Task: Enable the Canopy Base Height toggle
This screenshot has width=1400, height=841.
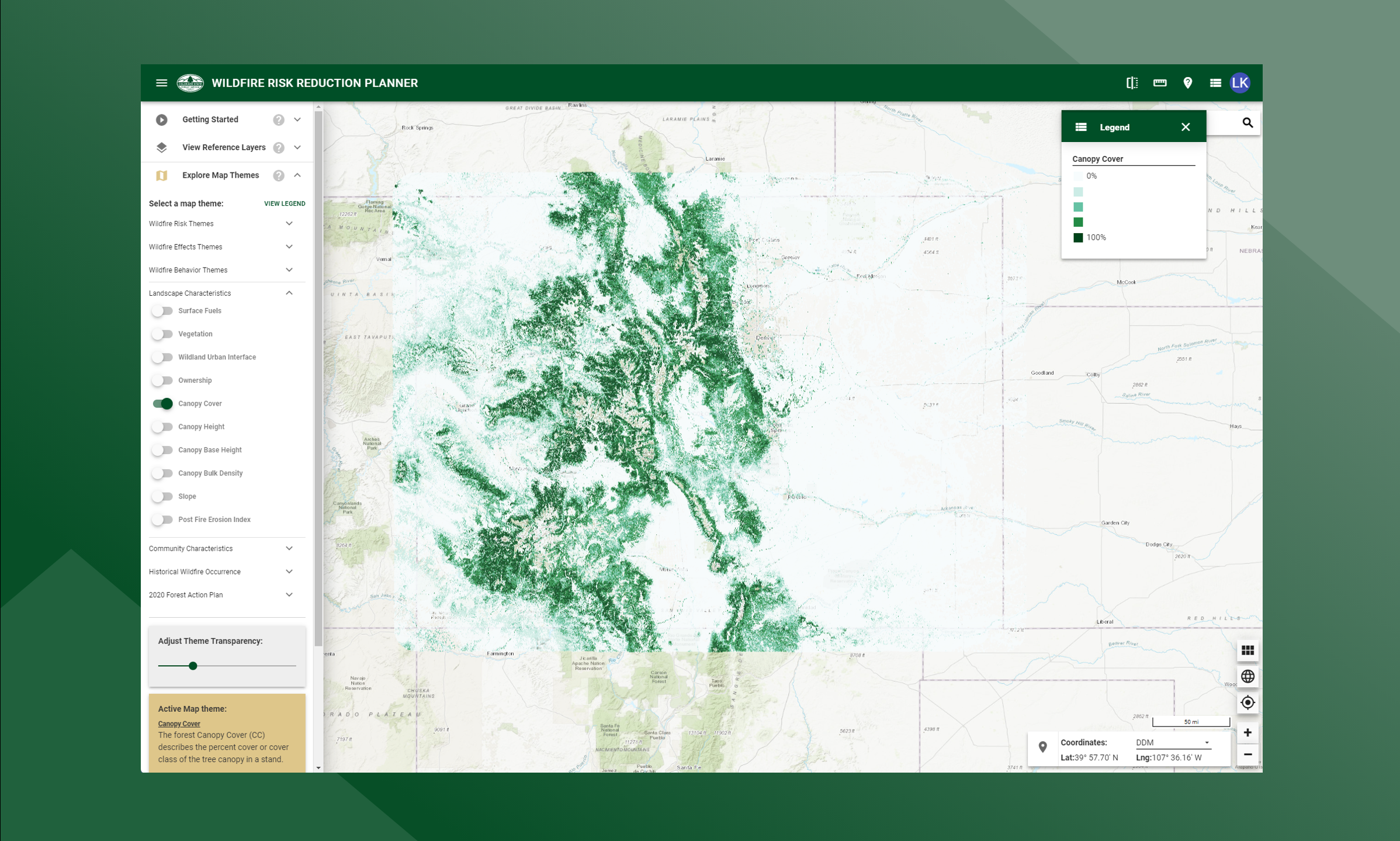Action: [x=162, y=450]
